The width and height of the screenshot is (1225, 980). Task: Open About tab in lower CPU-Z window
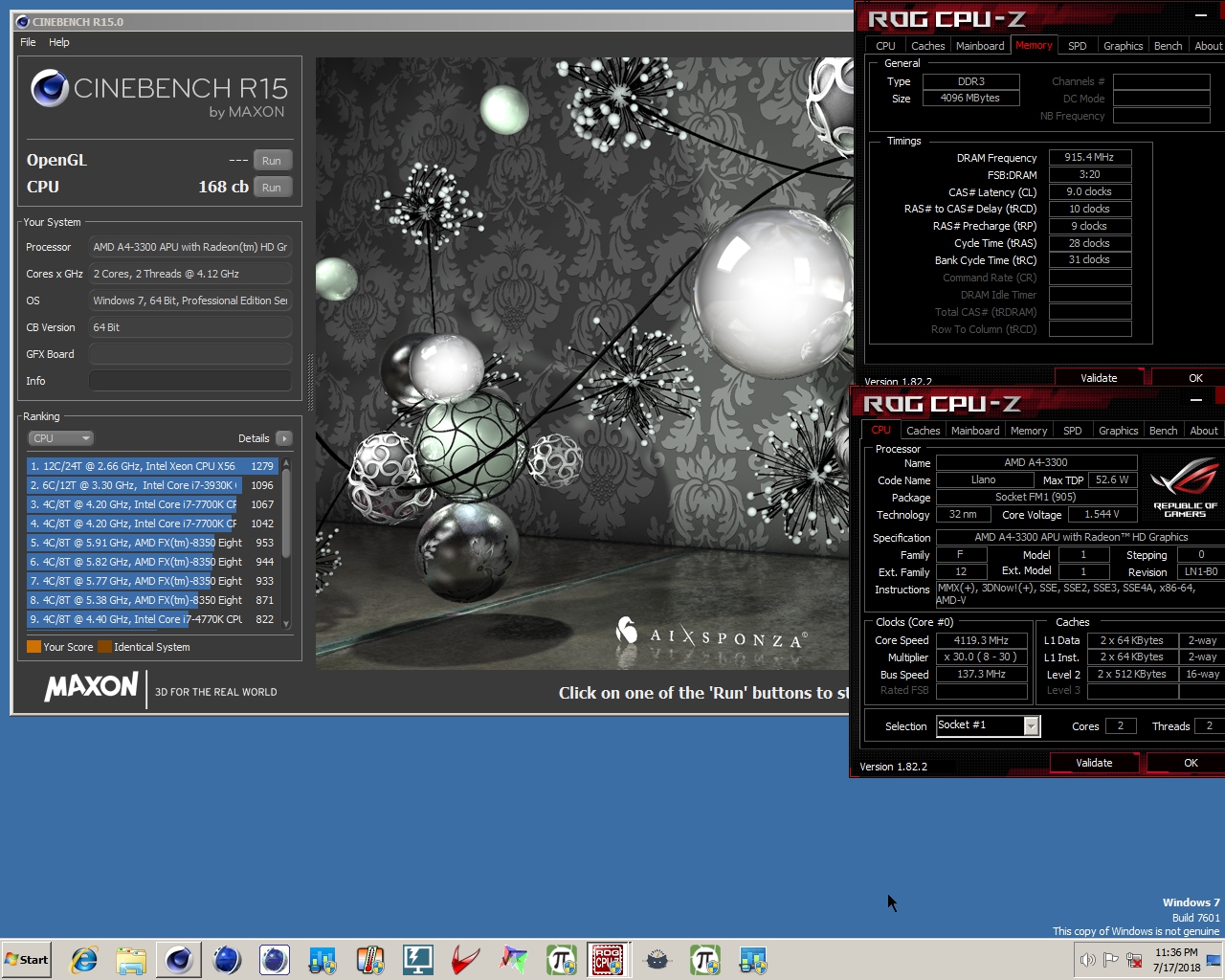coord(1204,431)
